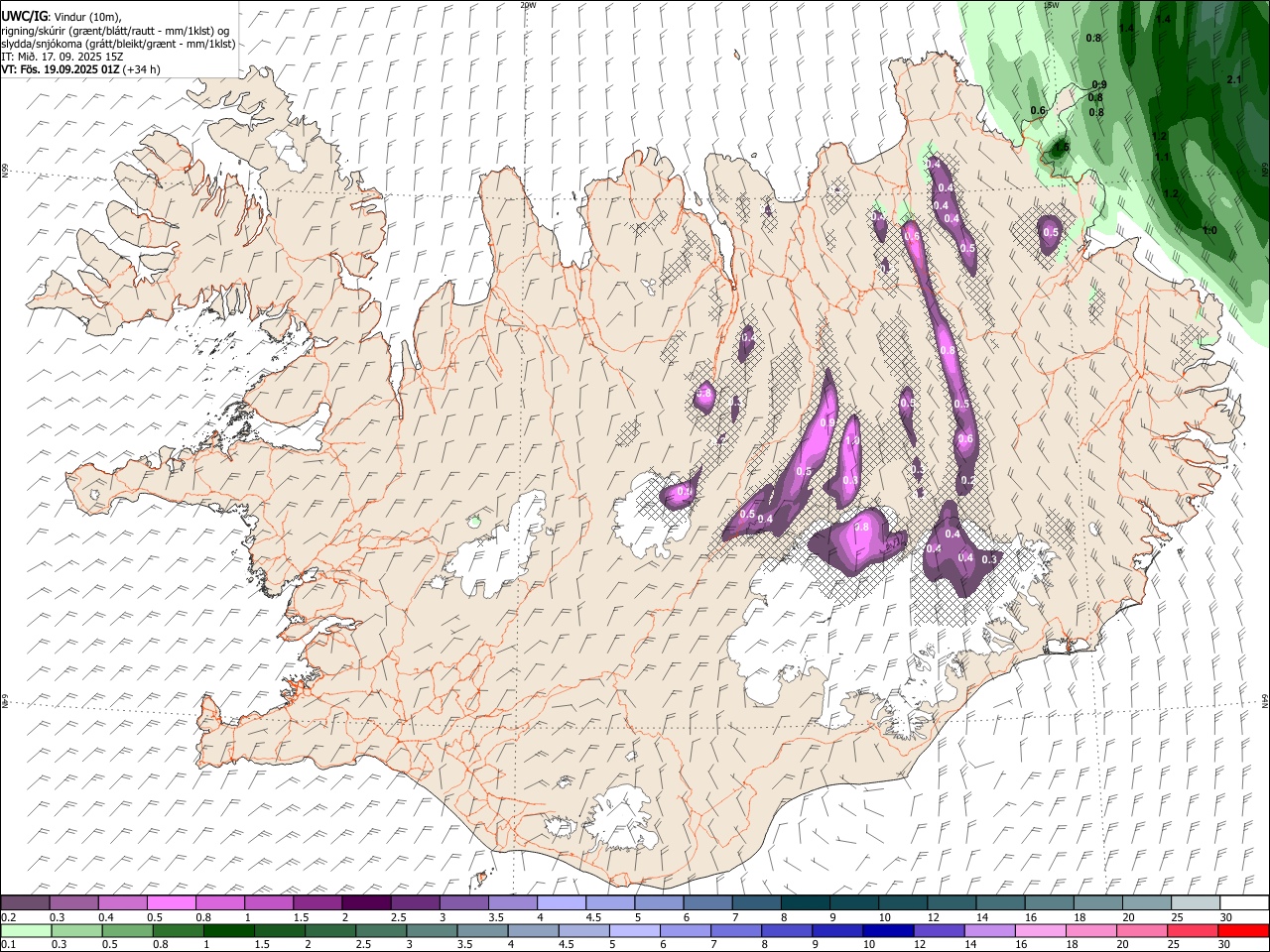Viewport: 1270px width, 952px height.
Task: Select the 'VT: Fös. 19.09.2025 01Z (+34 h)' line
Action: (81, 69)
